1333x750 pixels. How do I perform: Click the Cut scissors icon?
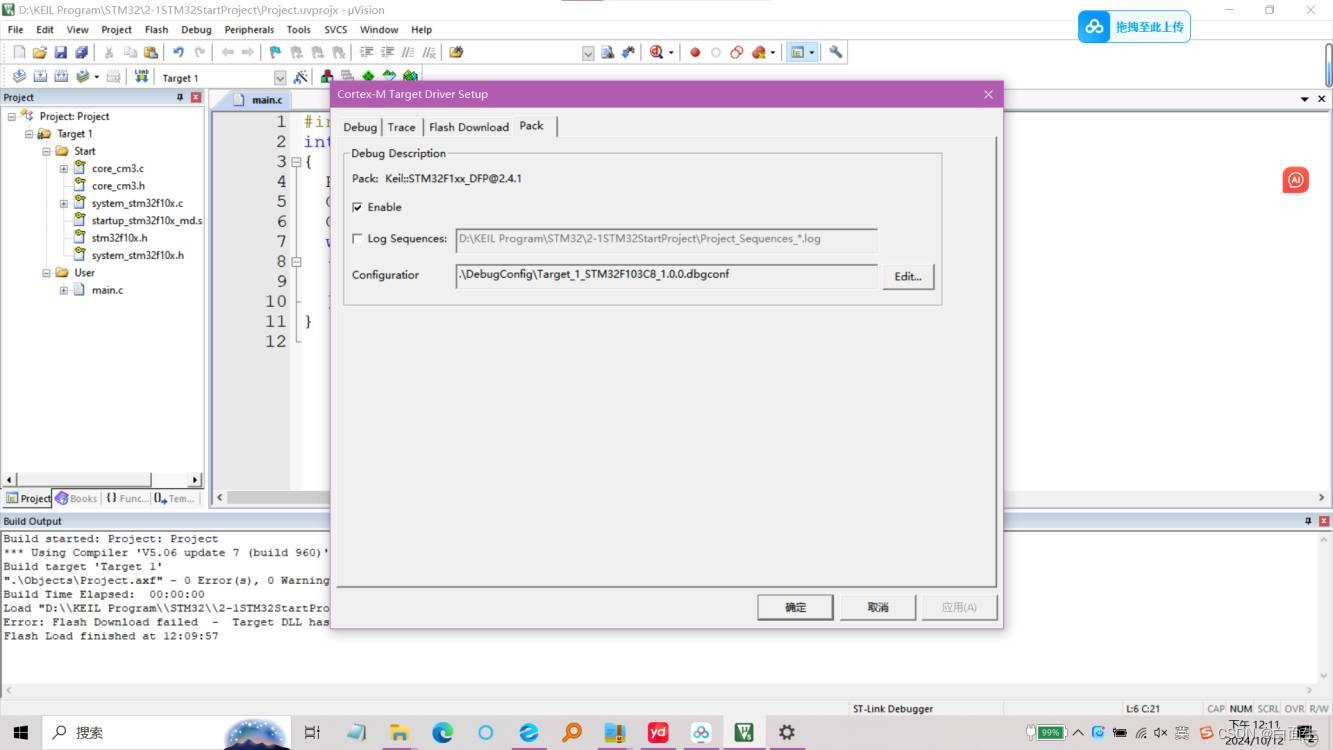tap(109, 52)
